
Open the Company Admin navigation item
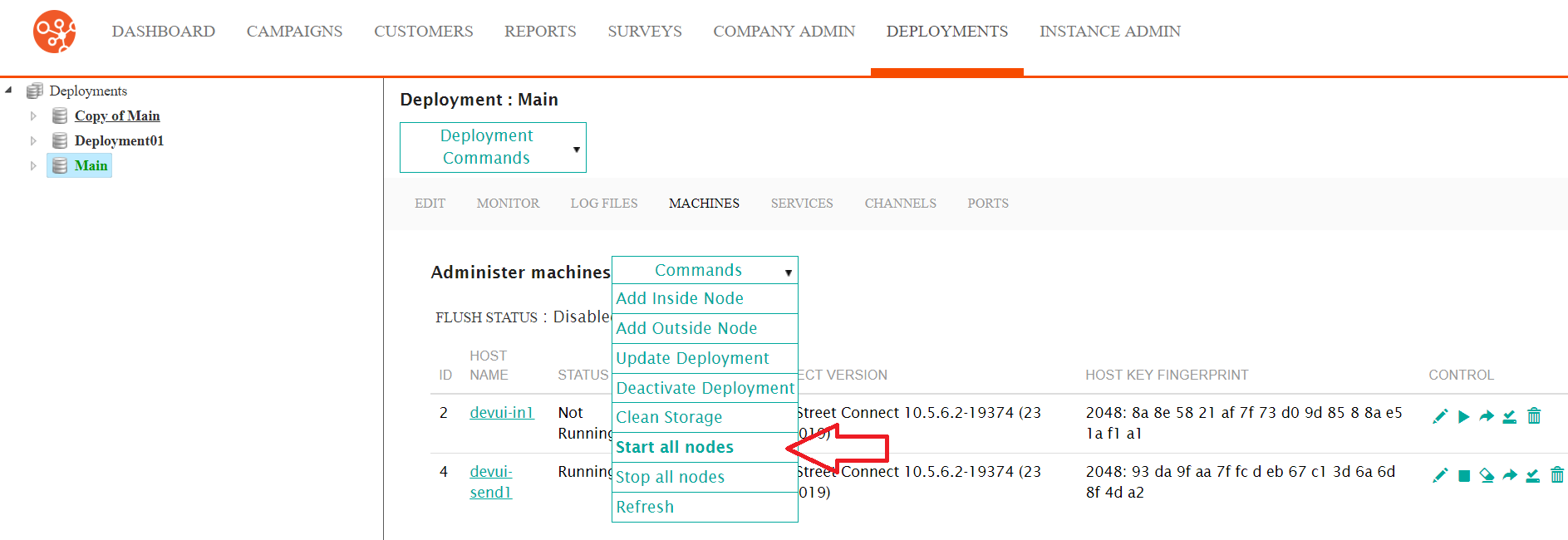784,32
